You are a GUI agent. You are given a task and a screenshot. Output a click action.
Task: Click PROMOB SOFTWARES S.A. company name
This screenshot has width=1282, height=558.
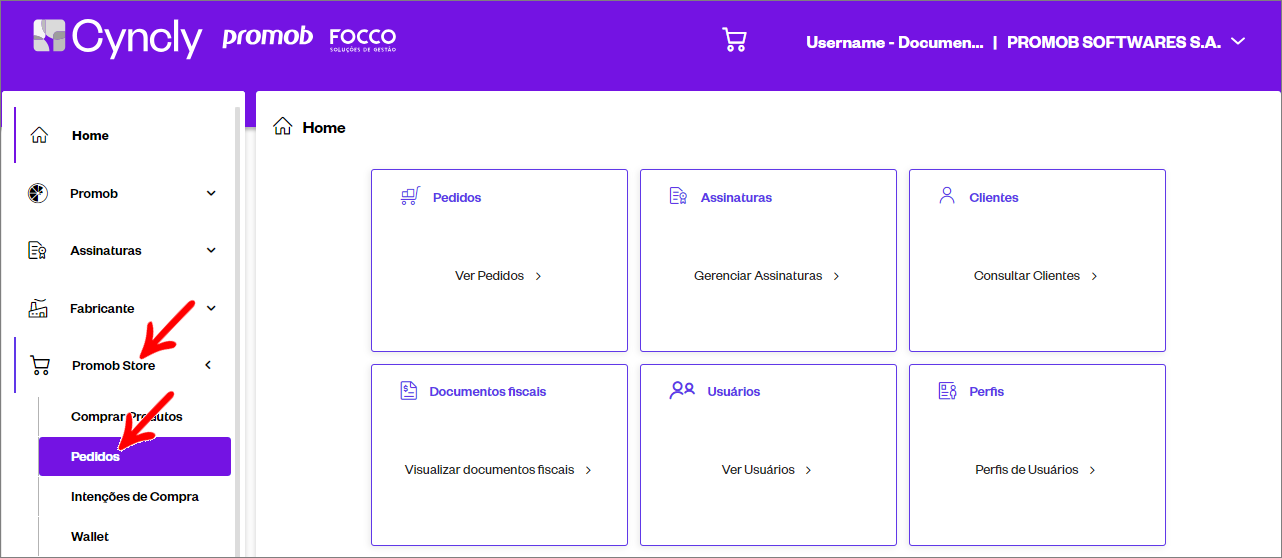(x=1114, y=43)
